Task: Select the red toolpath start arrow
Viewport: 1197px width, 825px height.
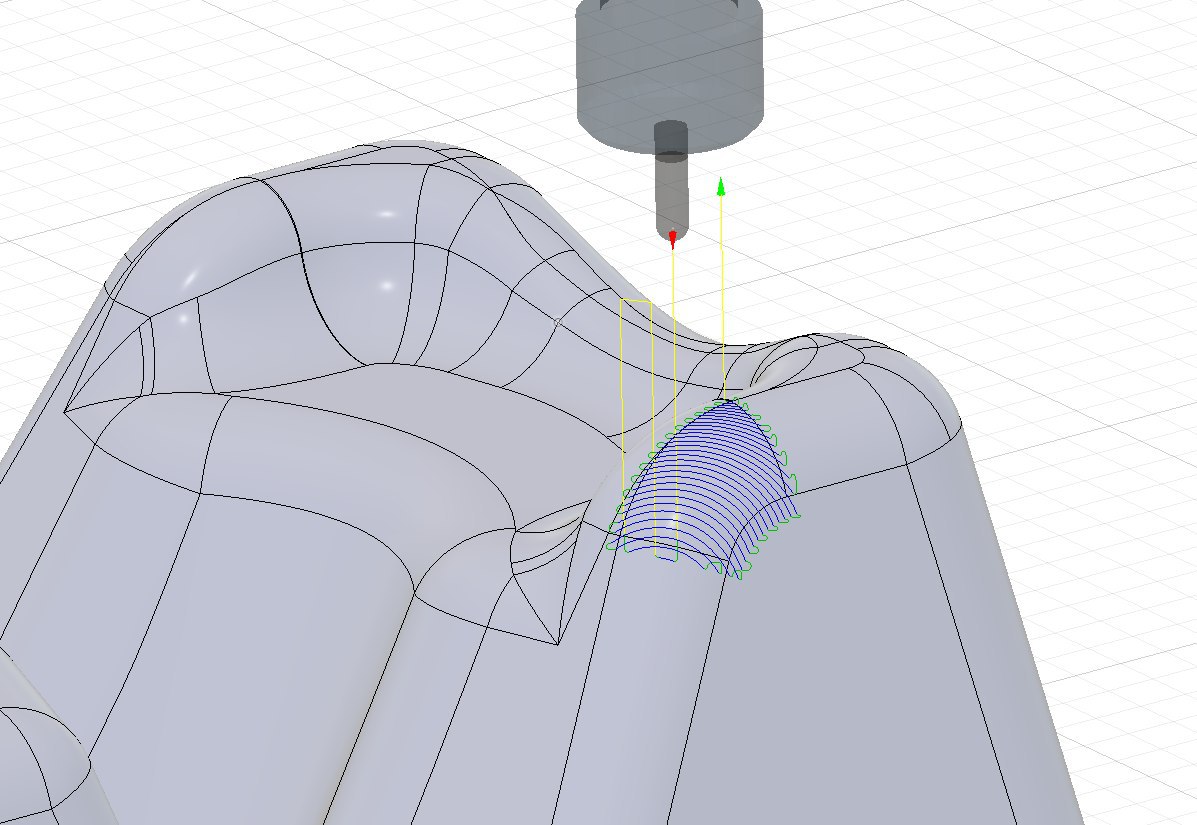Action: point(673,239)
